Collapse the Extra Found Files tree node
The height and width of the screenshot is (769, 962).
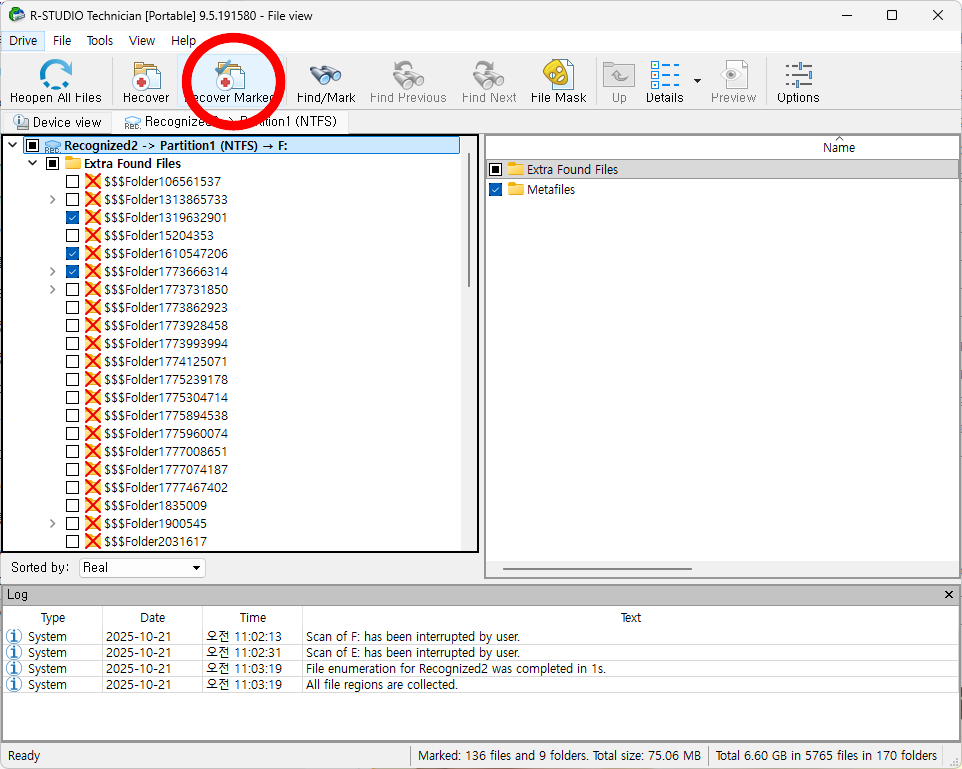coord(33,164)
